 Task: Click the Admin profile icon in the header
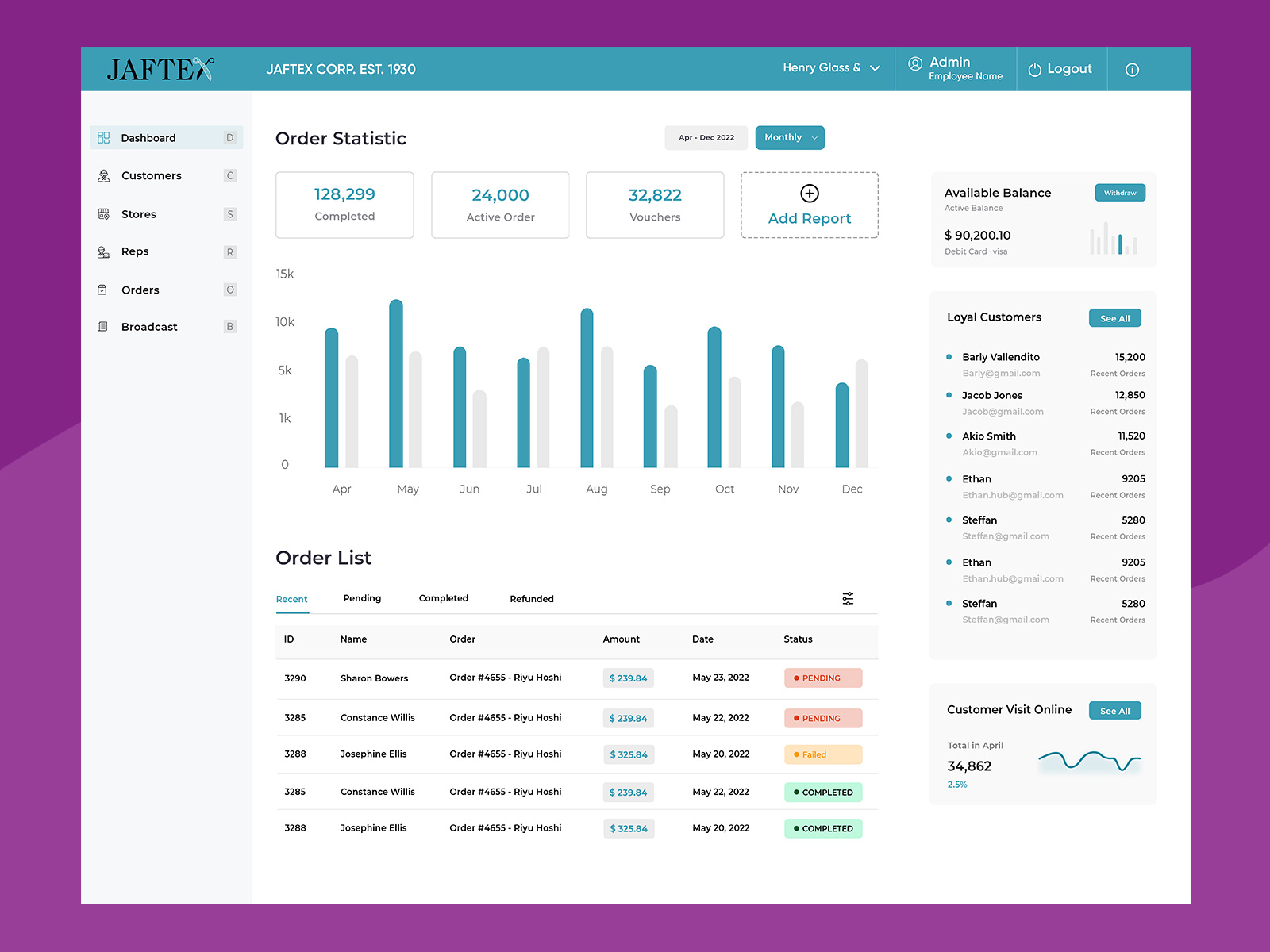click(914, 63)
